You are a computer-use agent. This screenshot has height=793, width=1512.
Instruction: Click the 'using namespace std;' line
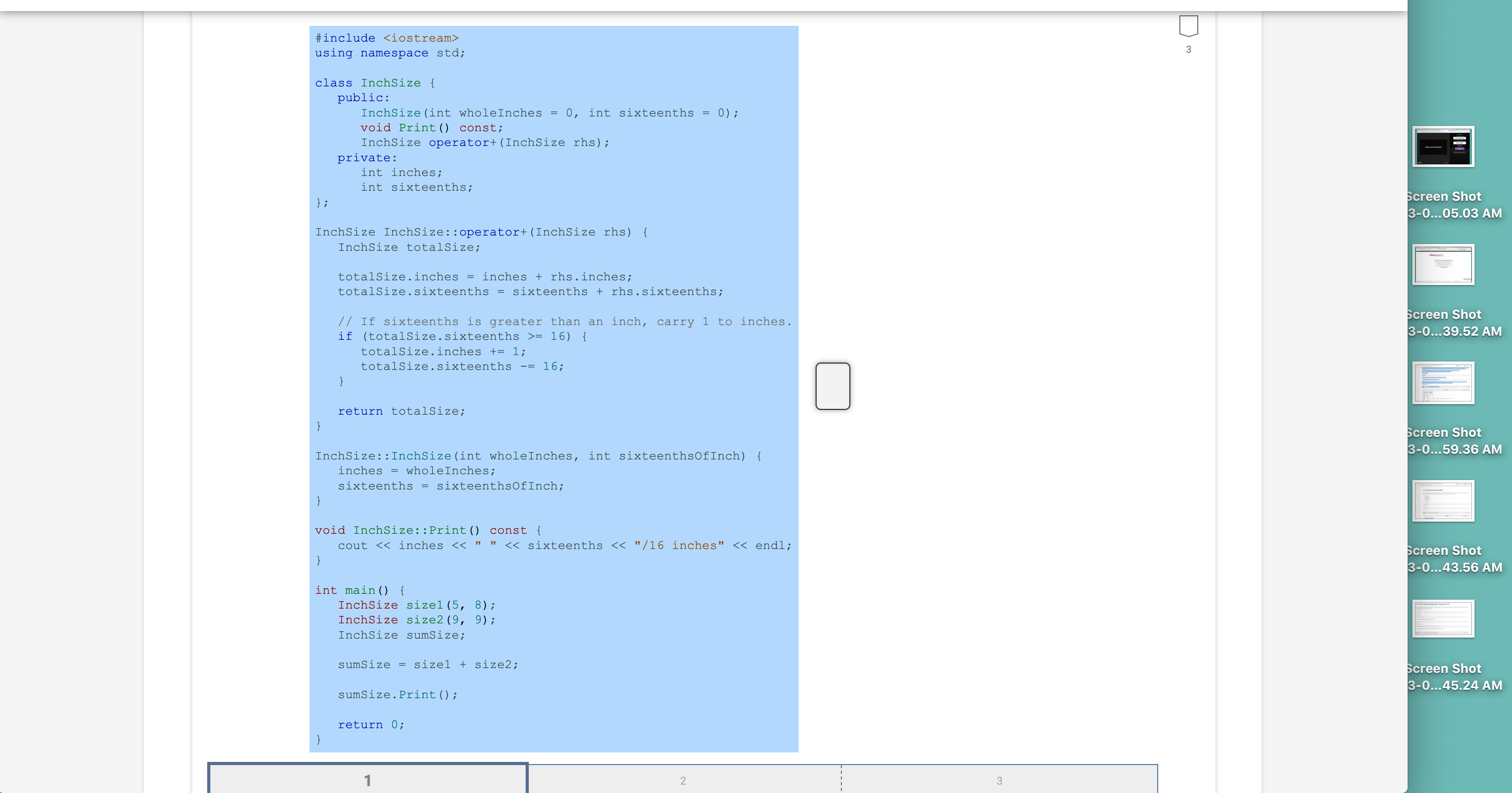[x=390, y=53]
